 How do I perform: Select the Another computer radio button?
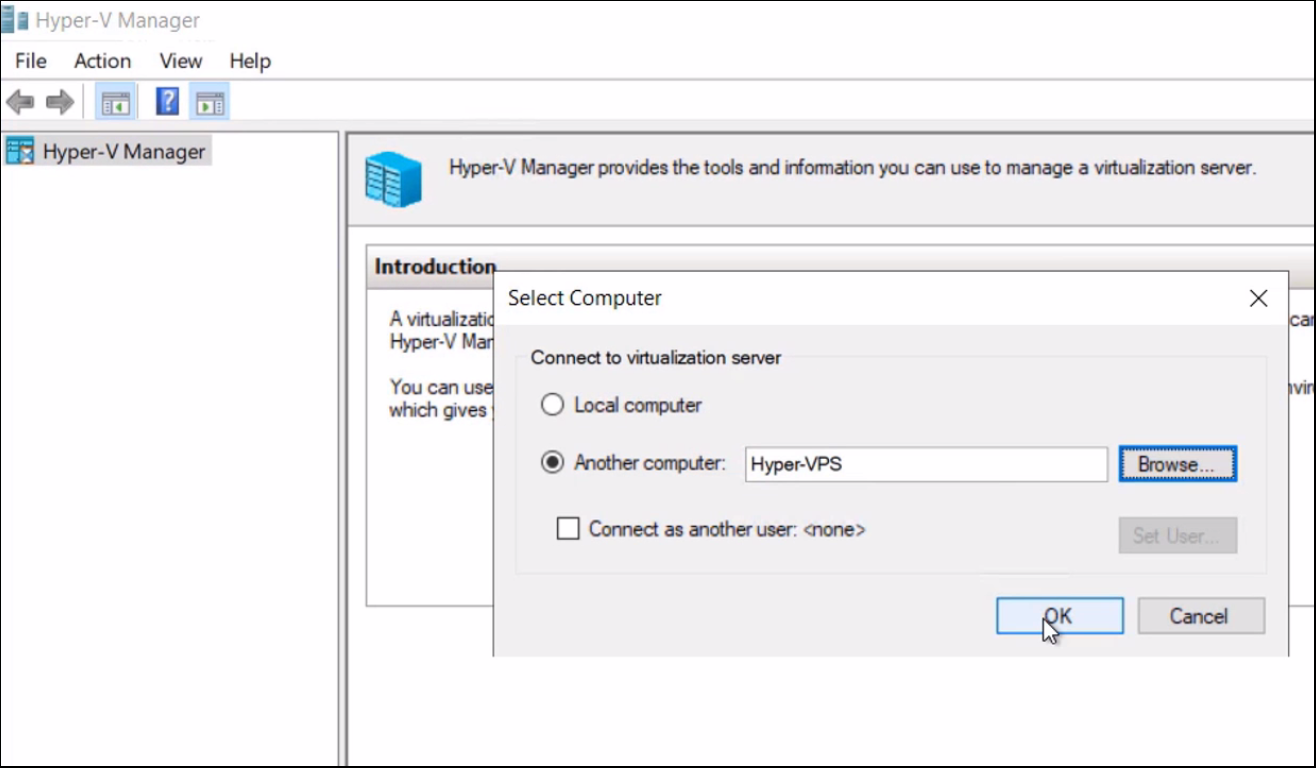pos(552,463)
